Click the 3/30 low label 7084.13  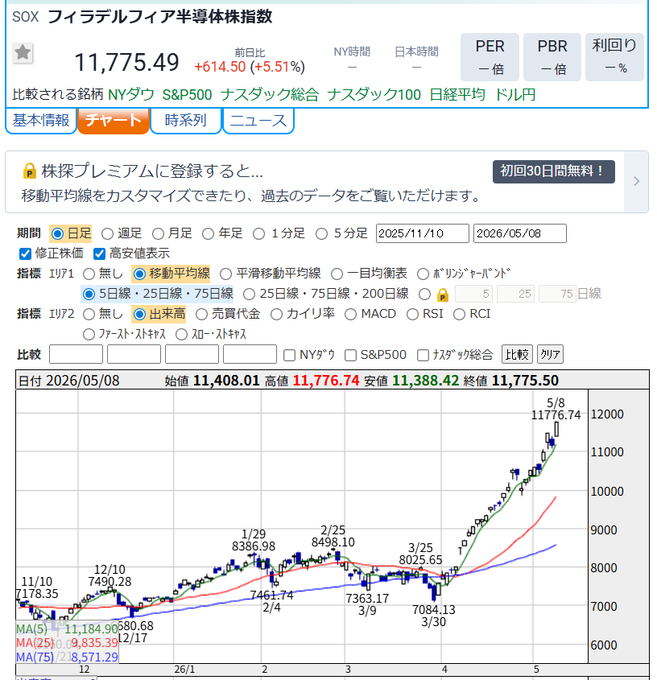click(x=434, y=610)
